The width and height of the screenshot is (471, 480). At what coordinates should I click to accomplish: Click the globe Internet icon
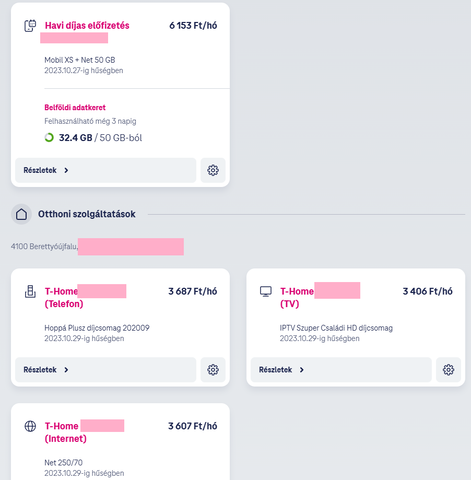(30, 426)
